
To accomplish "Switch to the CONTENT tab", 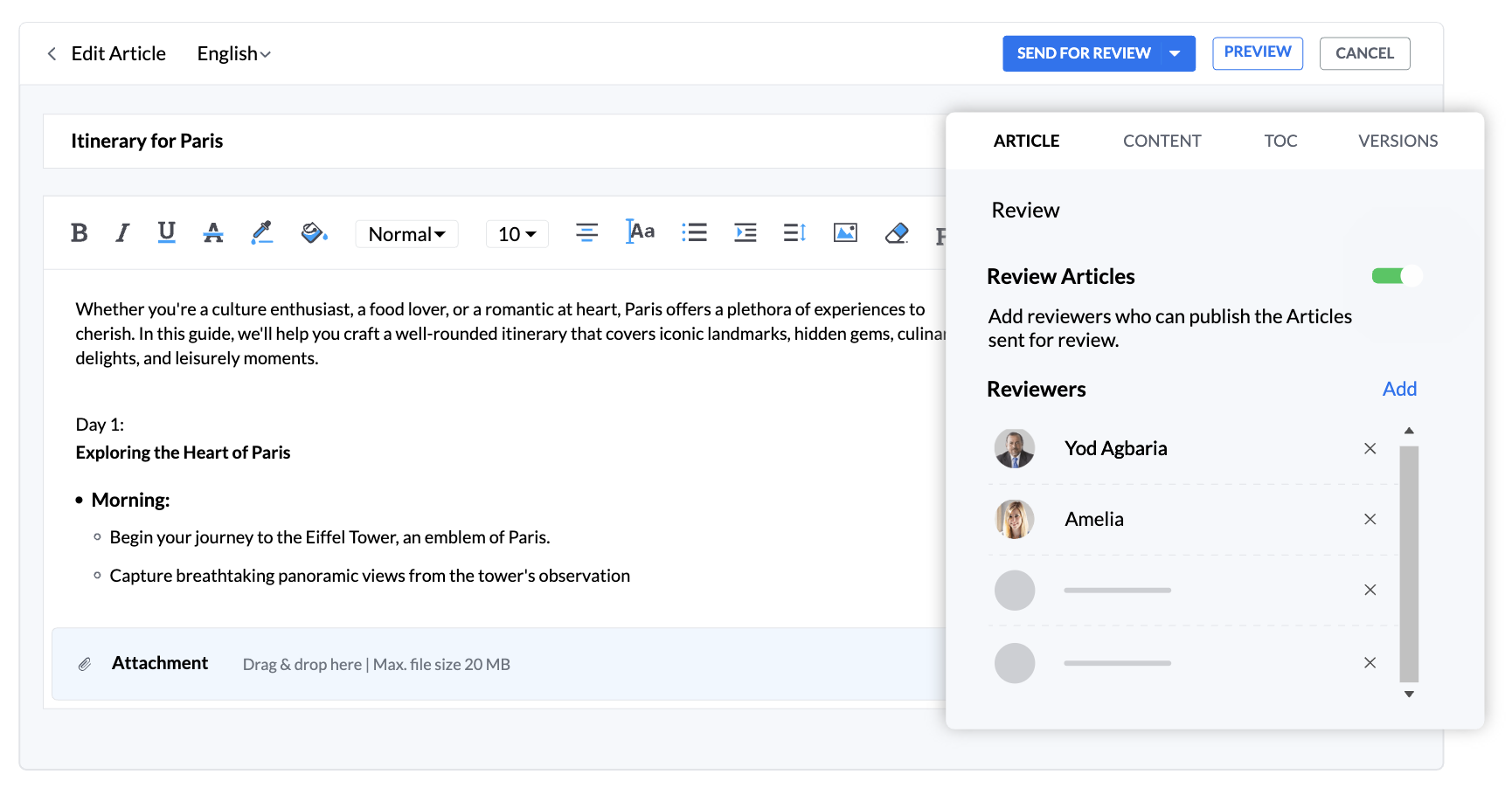I will coord(1162,141).
